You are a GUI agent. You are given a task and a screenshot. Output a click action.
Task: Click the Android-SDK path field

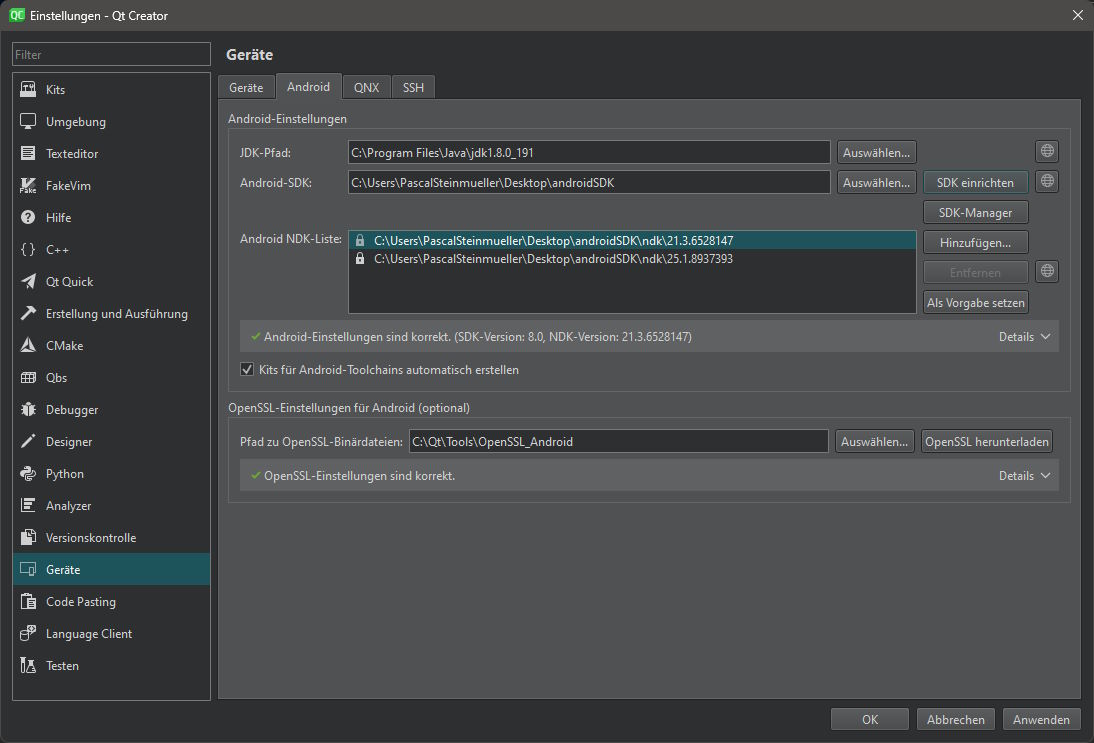click(589, 183)
